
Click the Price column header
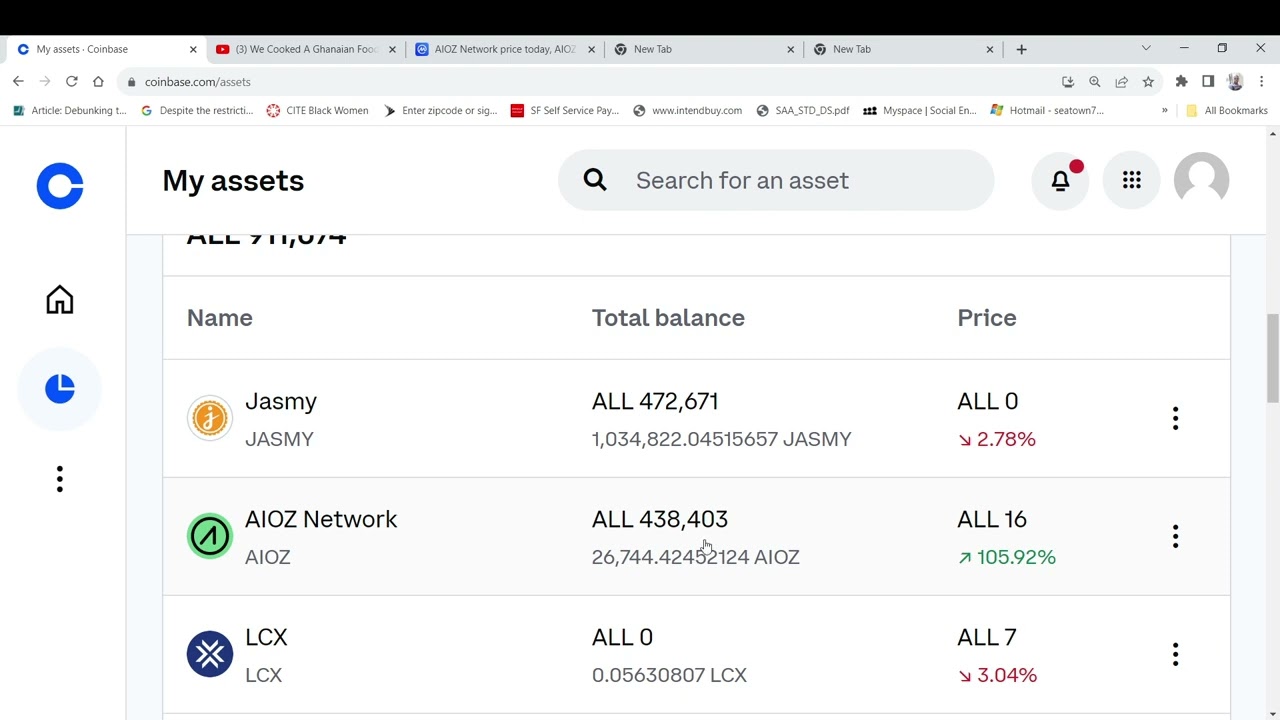tap(987, 318)
